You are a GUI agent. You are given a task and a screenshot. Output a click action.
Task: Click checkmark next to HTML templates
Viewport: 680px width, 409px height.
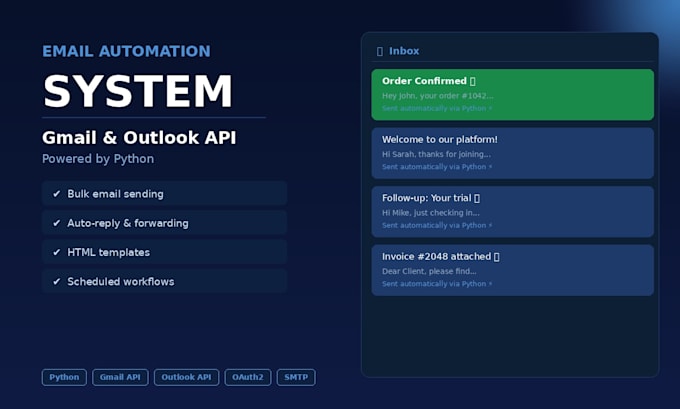(56, 252)
